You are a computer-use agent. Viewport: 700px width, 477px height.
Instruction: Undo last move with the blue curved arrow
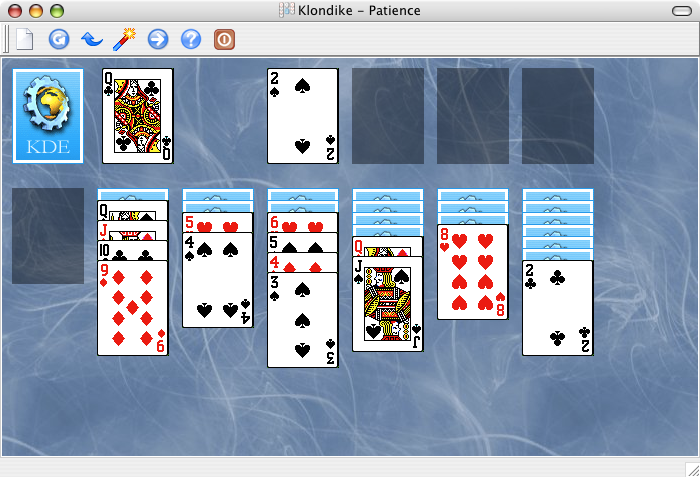(x=92, y=40)
